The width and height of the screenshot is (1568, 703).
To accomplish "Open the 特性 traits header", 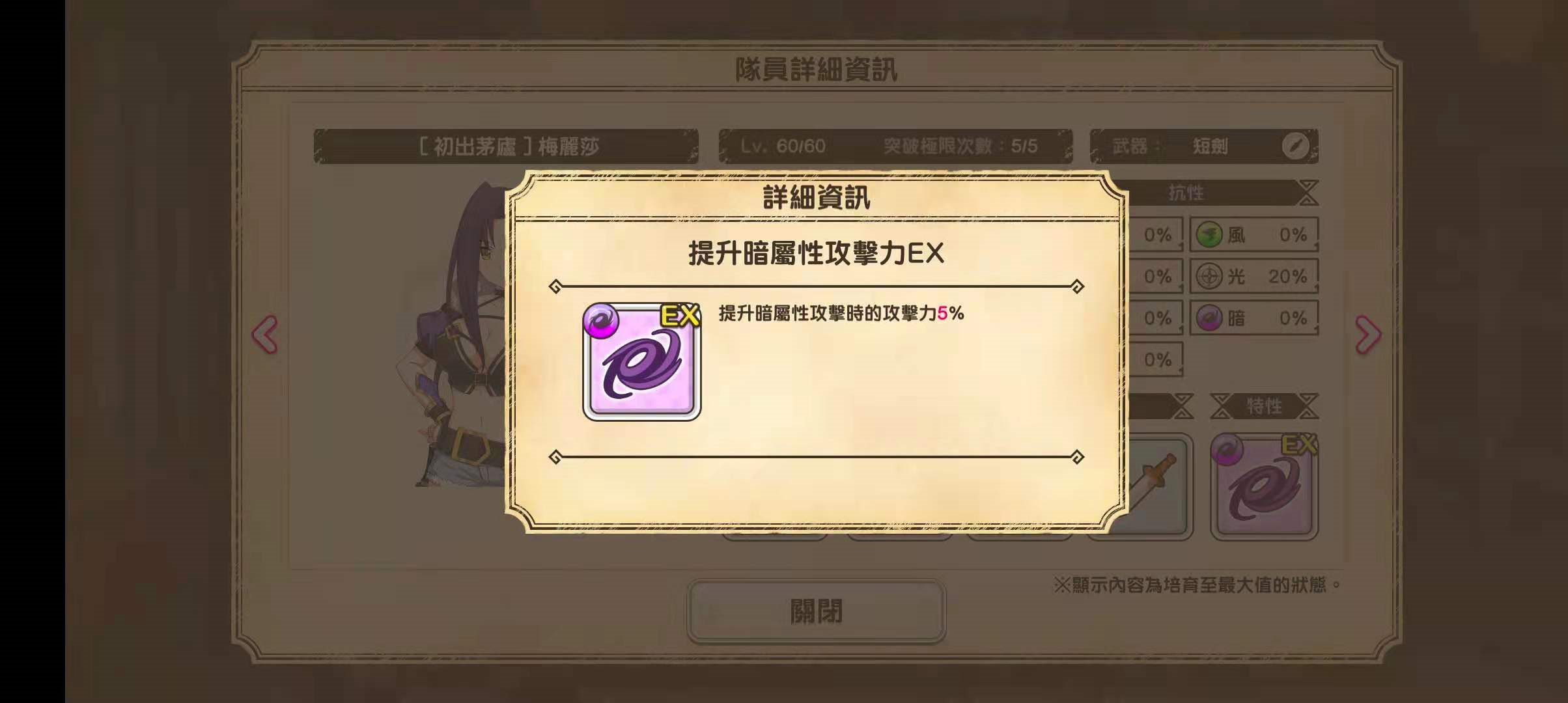I will coord(1264,406).
